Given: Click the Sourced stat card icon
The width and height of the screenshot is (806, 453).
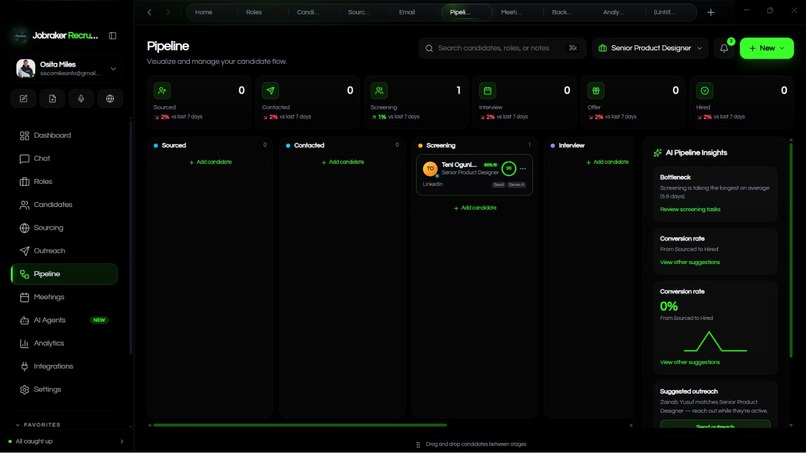Looking at the screenshot, I should point(162,90).
